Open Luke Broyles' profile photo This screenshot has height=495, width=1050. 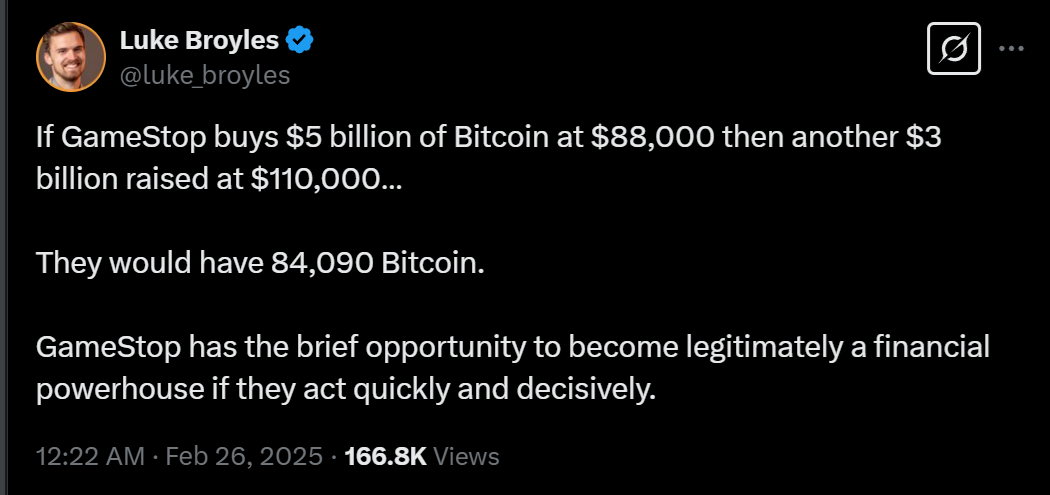tap(70, 56)
